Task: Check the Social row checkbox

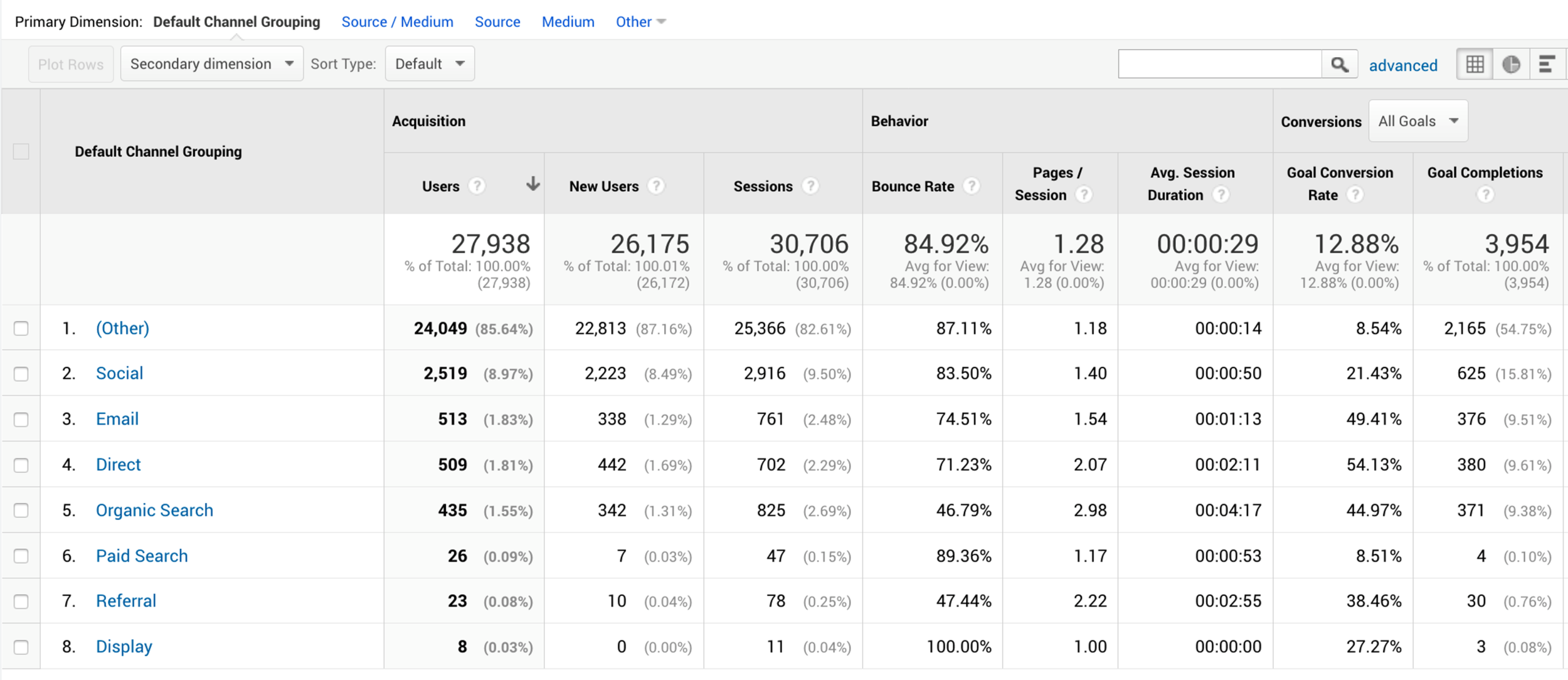Action: tap(21, 374)
